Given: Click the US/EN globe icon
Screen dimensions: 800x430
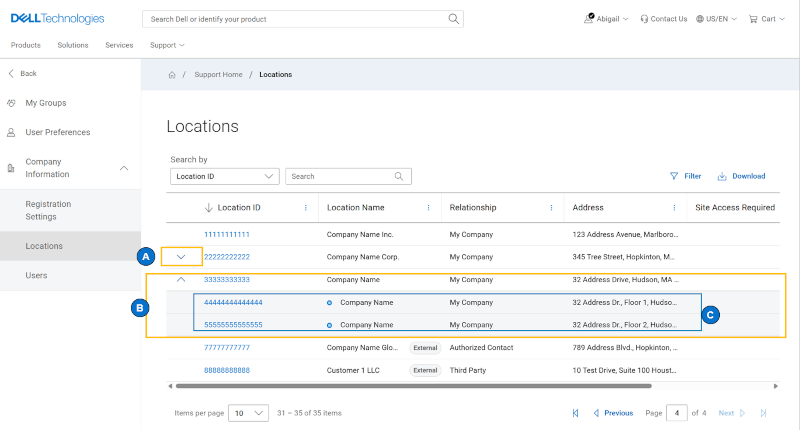Looking at the screenshot, I should point(700,19).
